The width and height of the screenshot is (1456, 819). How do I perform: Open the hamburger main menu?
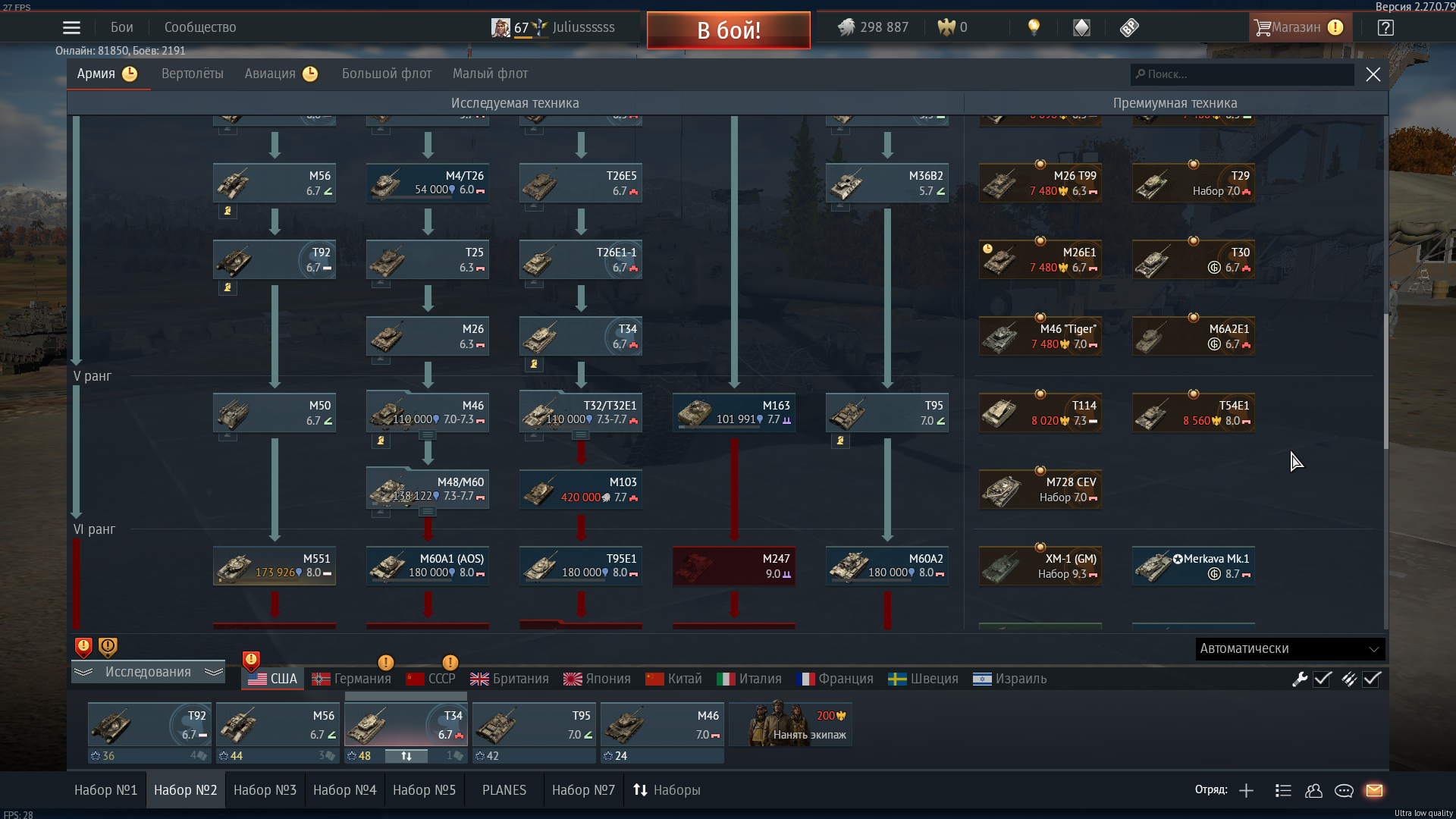71,28
